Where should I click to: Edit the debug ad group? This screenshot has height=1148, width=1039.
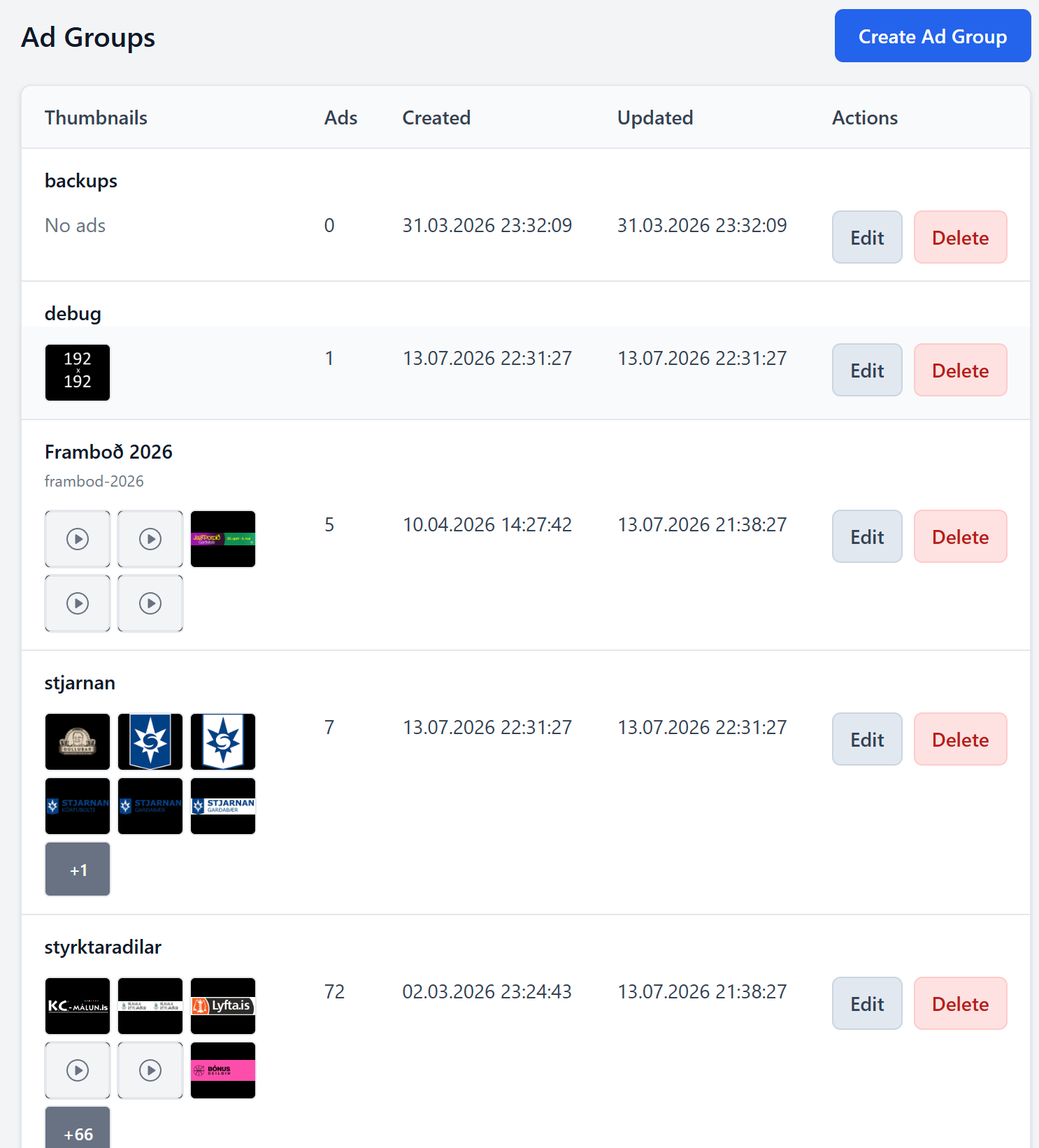(867, 370)
